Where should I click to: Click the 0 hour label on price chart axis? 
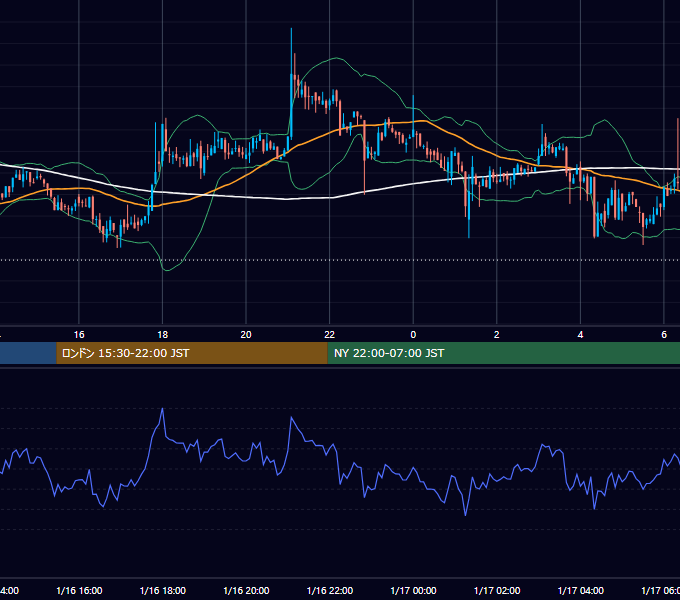coord(413,334)
